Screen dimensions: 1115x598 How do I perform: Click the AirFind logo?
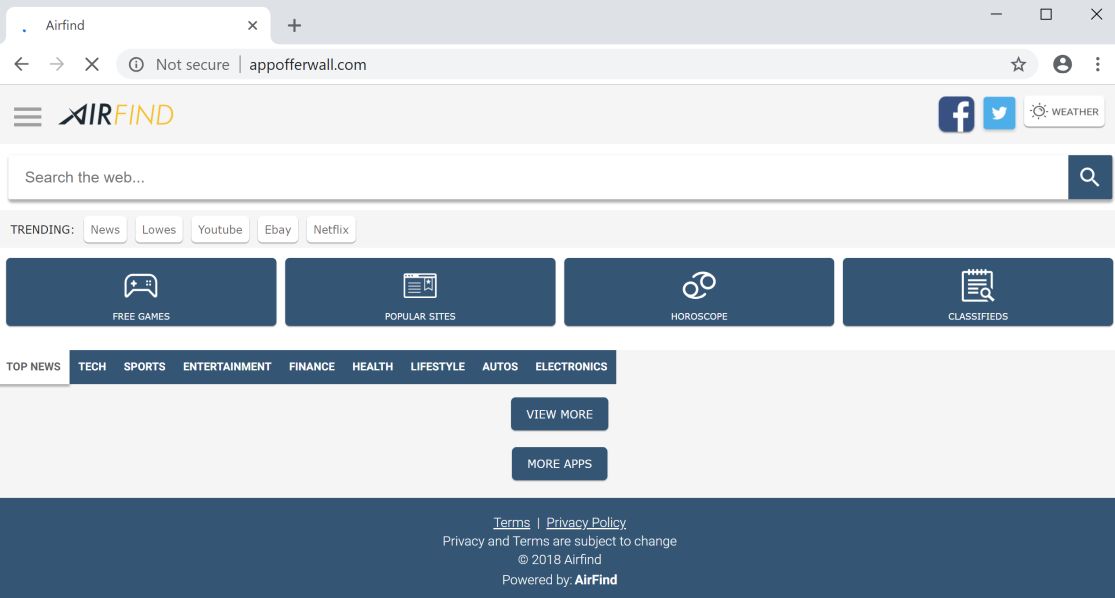[117, 114]
